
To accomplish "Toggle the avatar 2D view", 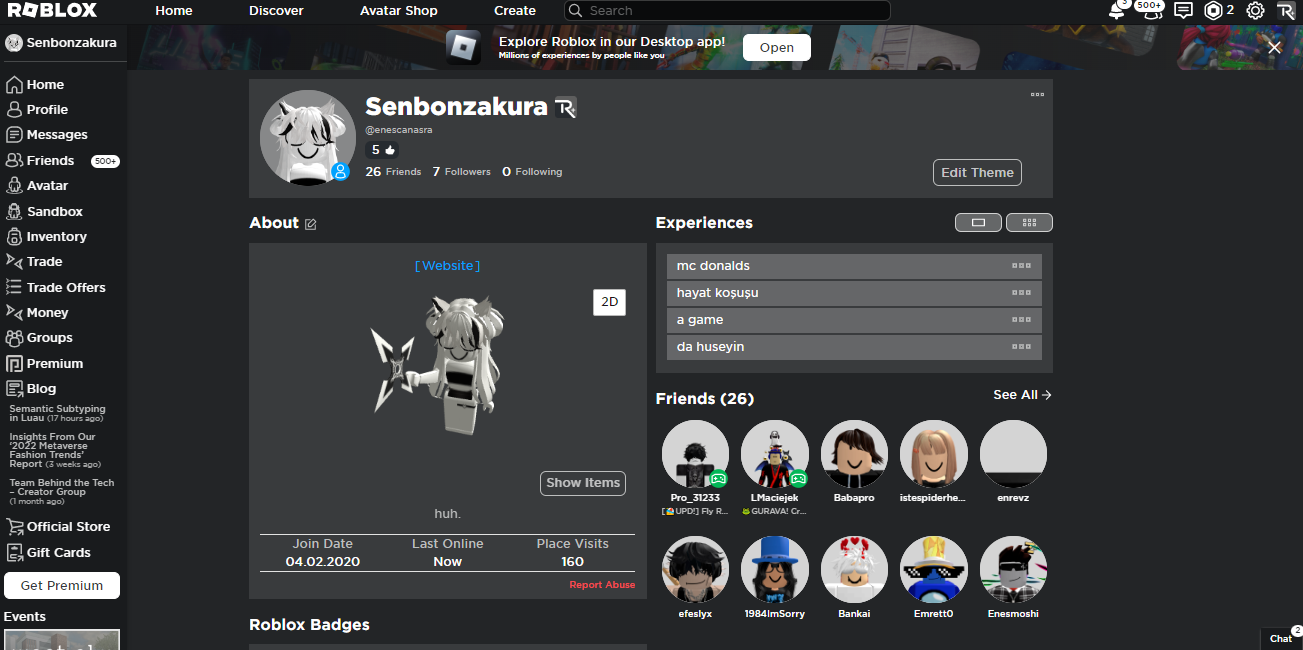I will click(609, 302).
